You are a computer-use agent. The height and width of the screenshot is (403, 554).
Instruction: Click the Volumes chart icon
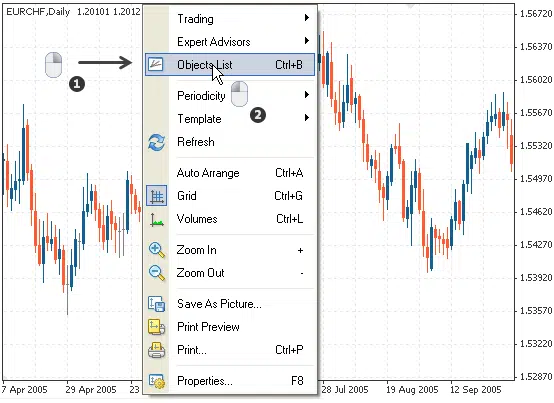[x=157, y=220]
